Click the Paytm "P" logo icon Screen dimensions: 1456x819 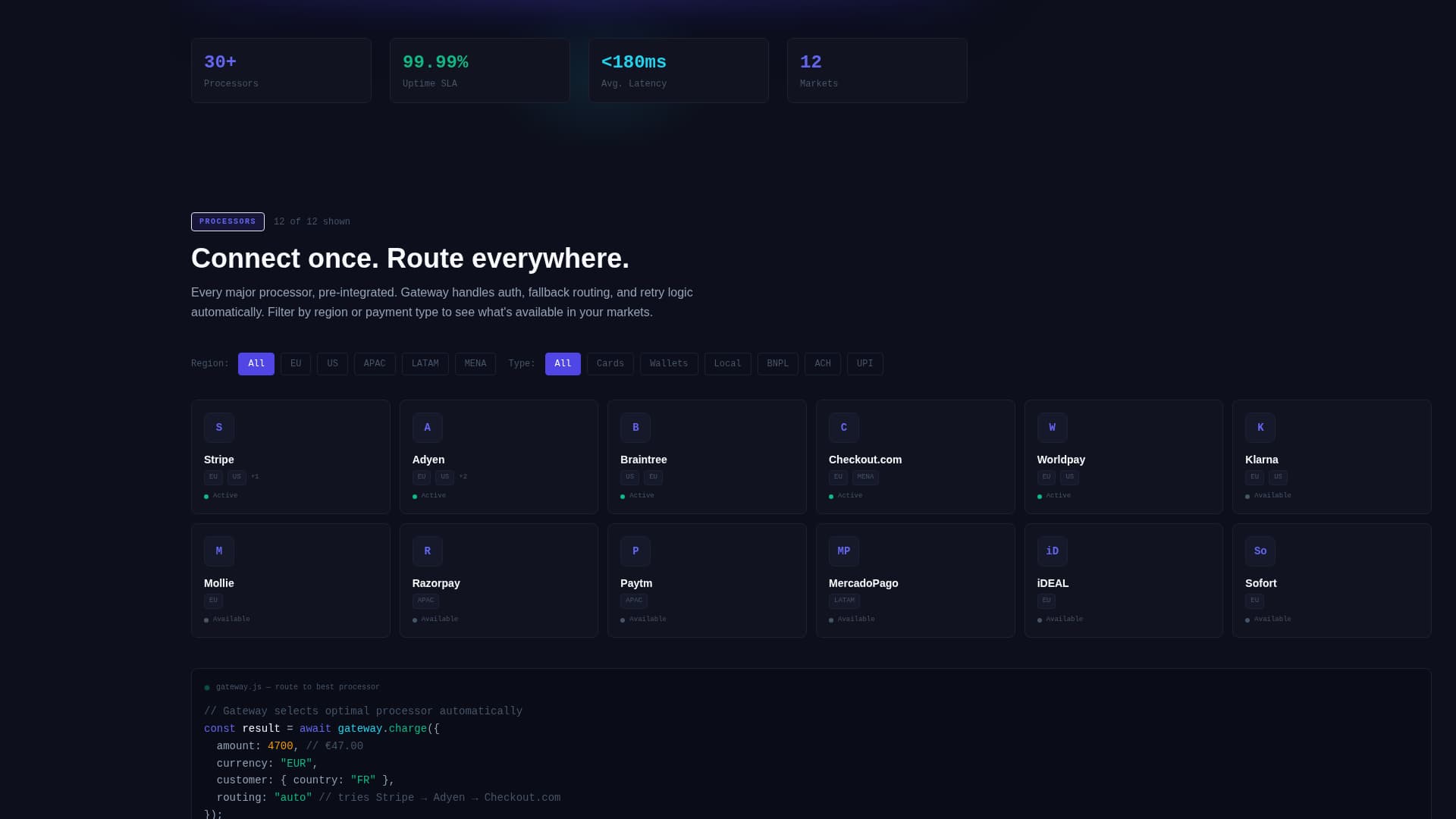[635, 551]
